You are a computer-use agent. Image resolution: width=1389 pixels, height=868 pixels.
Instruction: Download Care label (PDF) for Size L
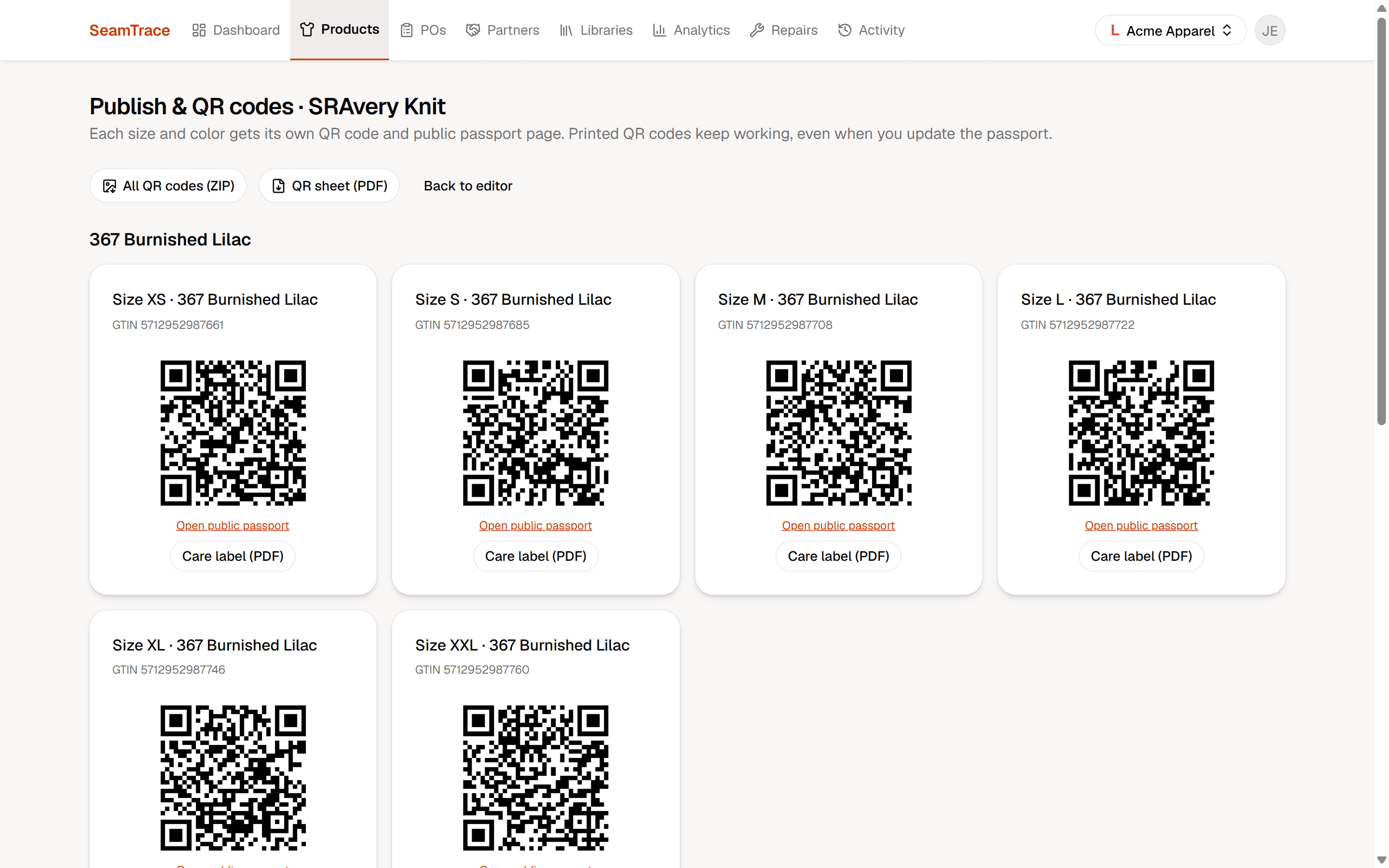click(x=1141, y=556)
